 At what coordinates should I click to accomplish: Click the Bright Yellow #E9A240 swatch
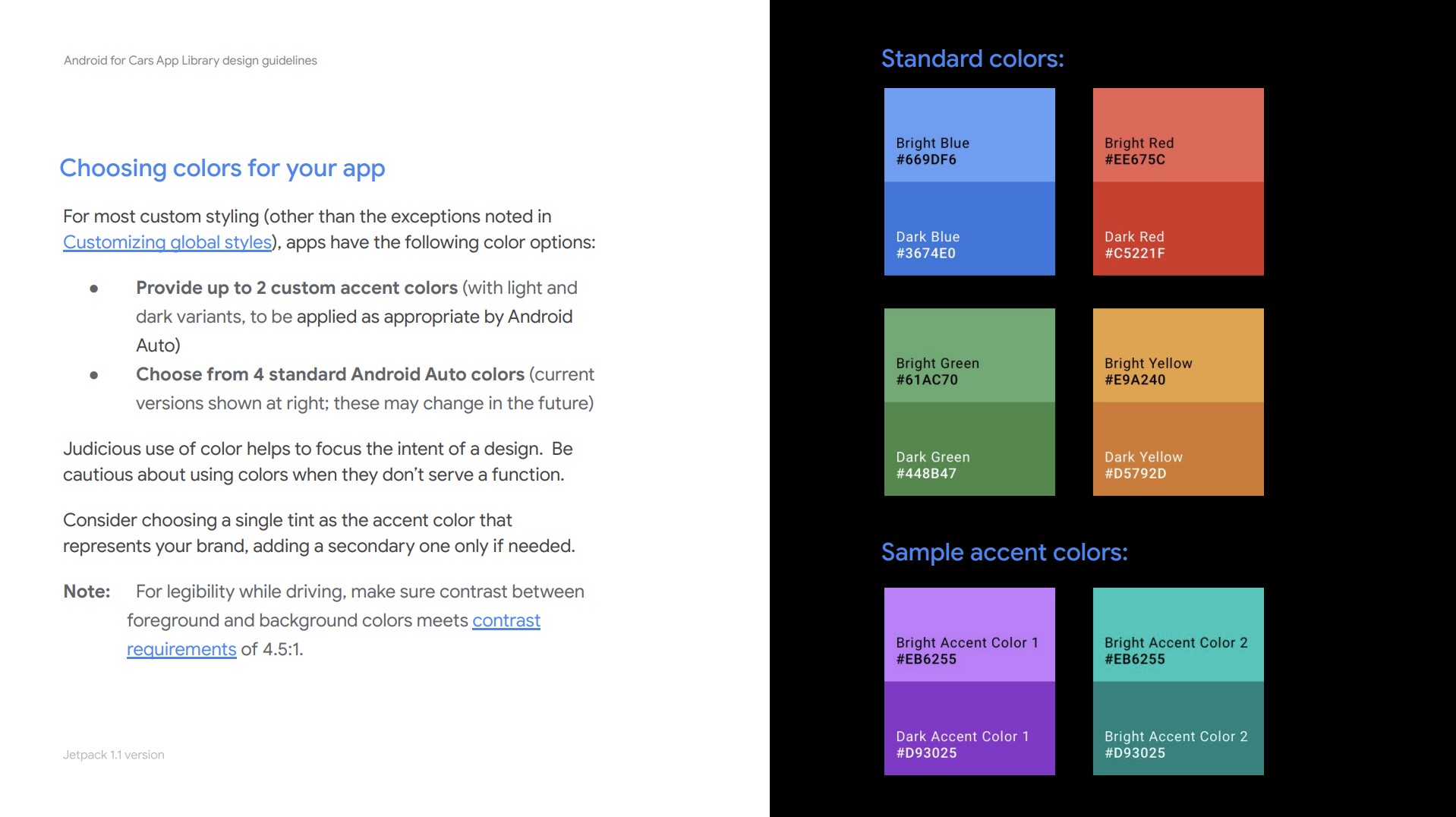click(x=1178, y=355)
